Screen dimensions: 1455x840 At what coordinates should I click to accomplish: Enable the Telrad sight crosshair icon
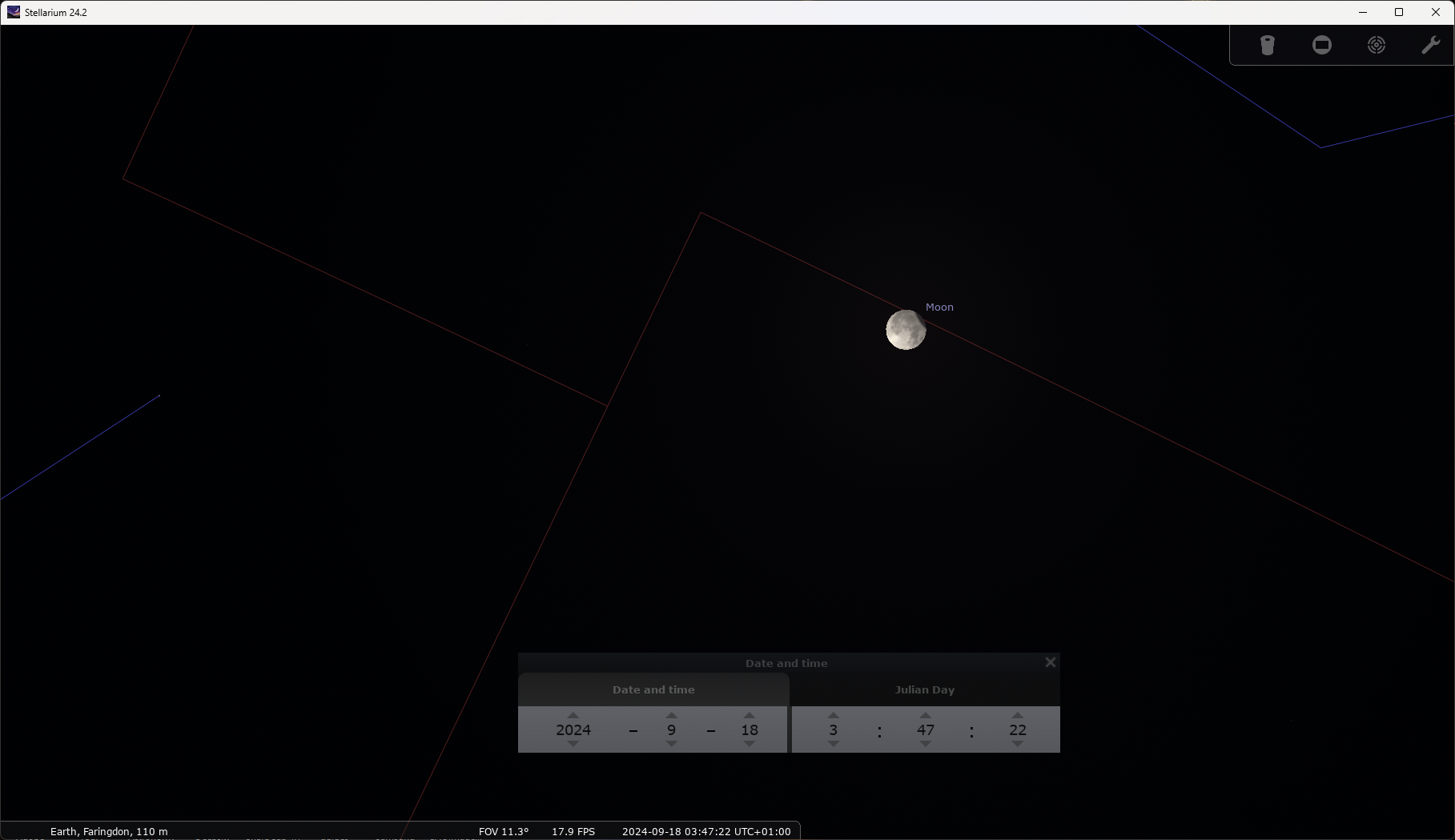click(x=1377, y=45)
